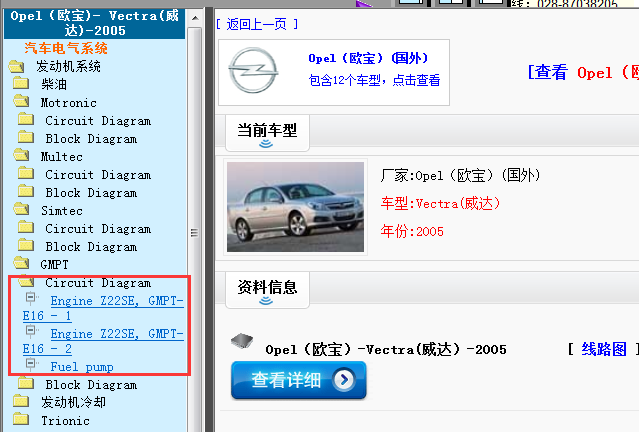Collapse the Simtec folder icon

coord(21,209)
